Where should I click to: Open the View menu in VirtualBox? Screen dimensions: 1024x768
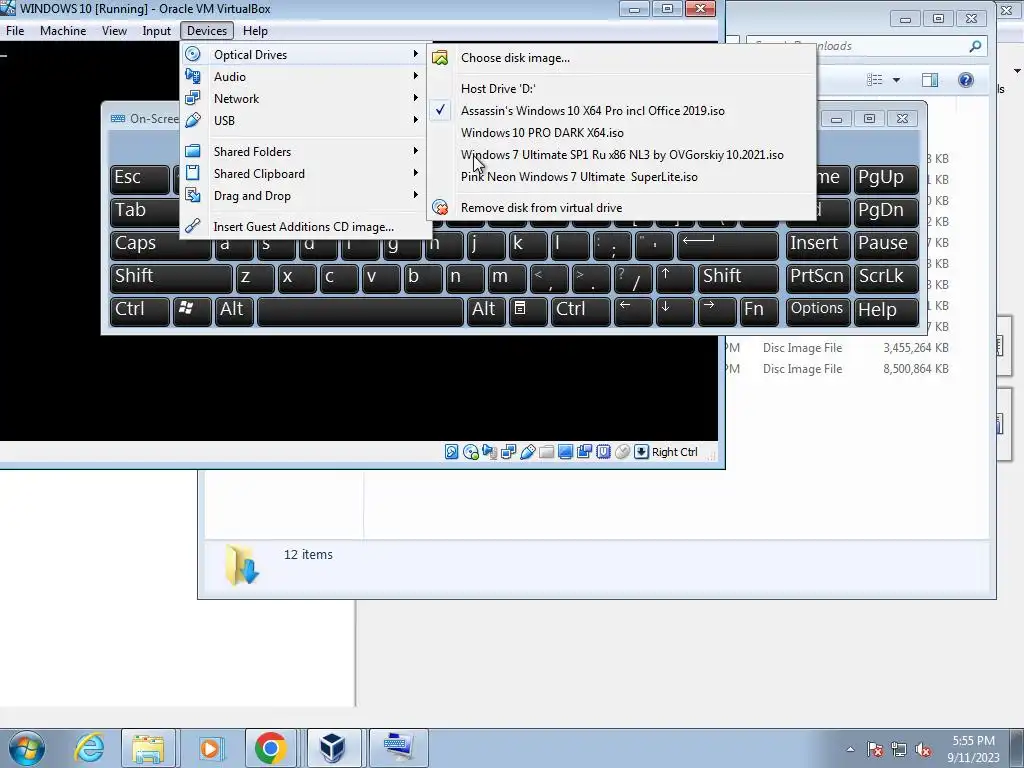(114, 31)
